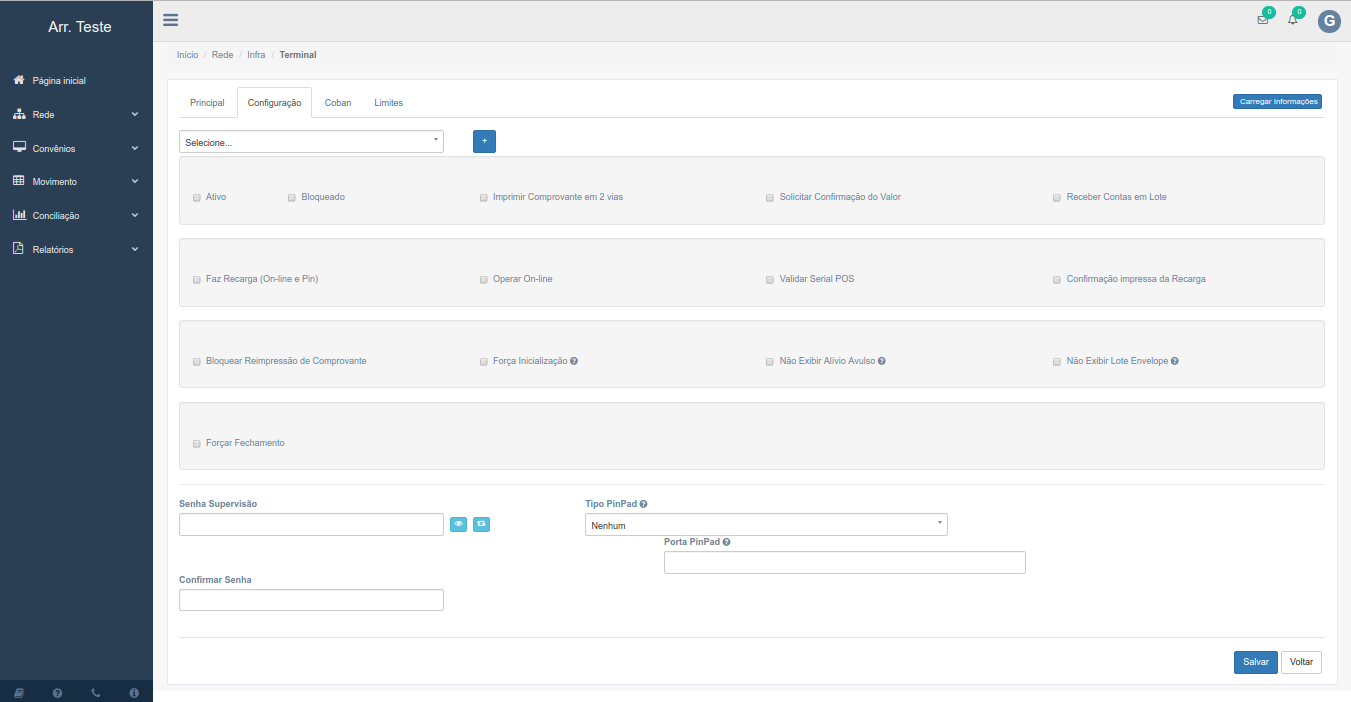Click the Salvar button

pyautogui.click(x=1255, y=662)
